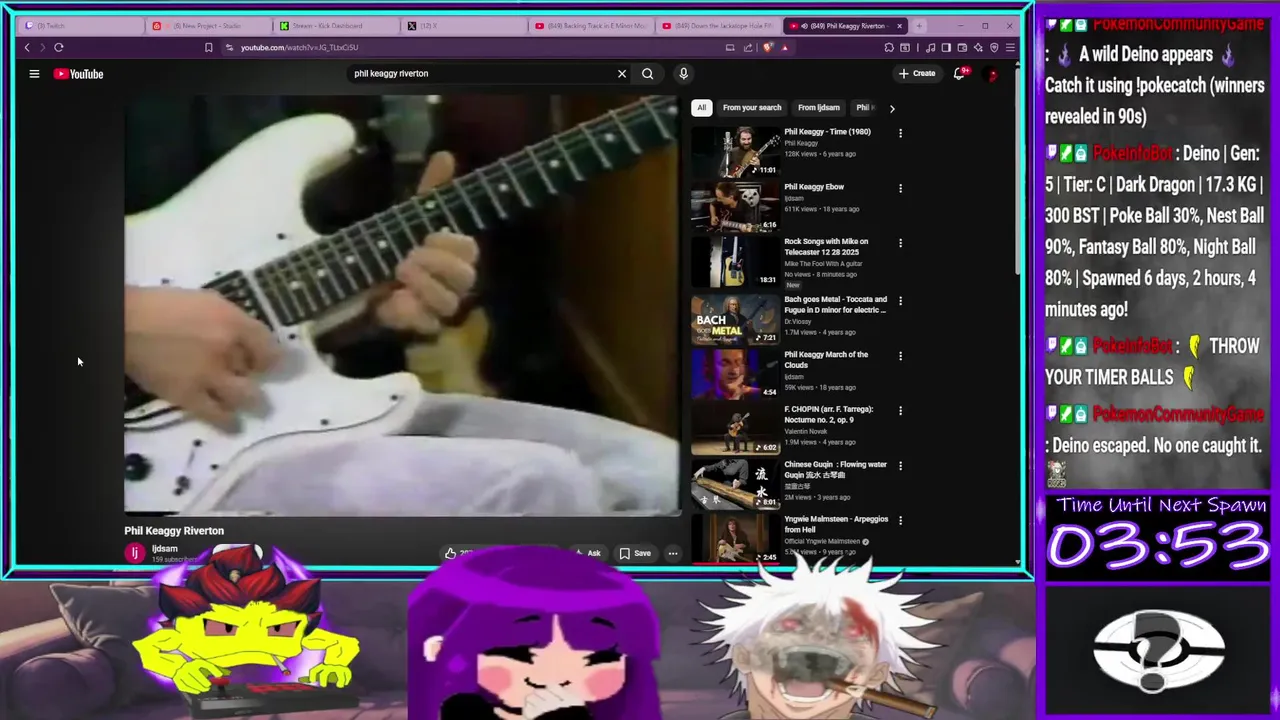Image resolution: width=1280 pixels, height=720 pixels.
Task: Click the Create button
Action: (x=917, y=73)
